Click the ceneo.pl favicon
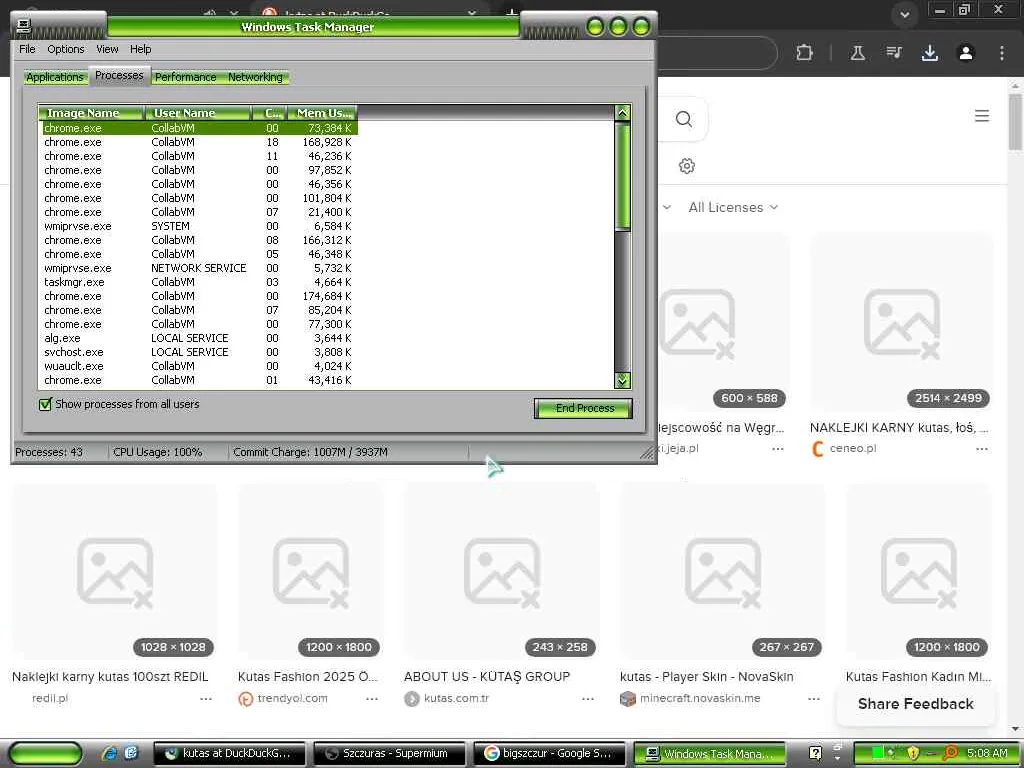1024x768 pixels. (817, 449)
